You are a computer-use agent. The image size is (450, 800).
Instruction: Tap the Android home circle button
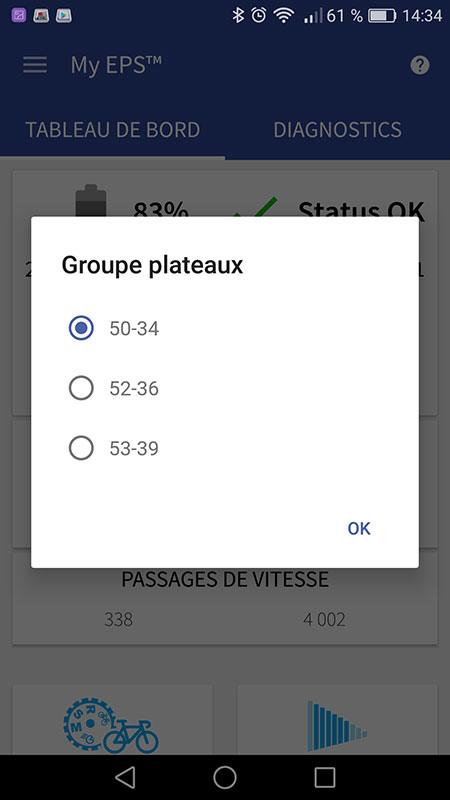(x=224, y=777)
